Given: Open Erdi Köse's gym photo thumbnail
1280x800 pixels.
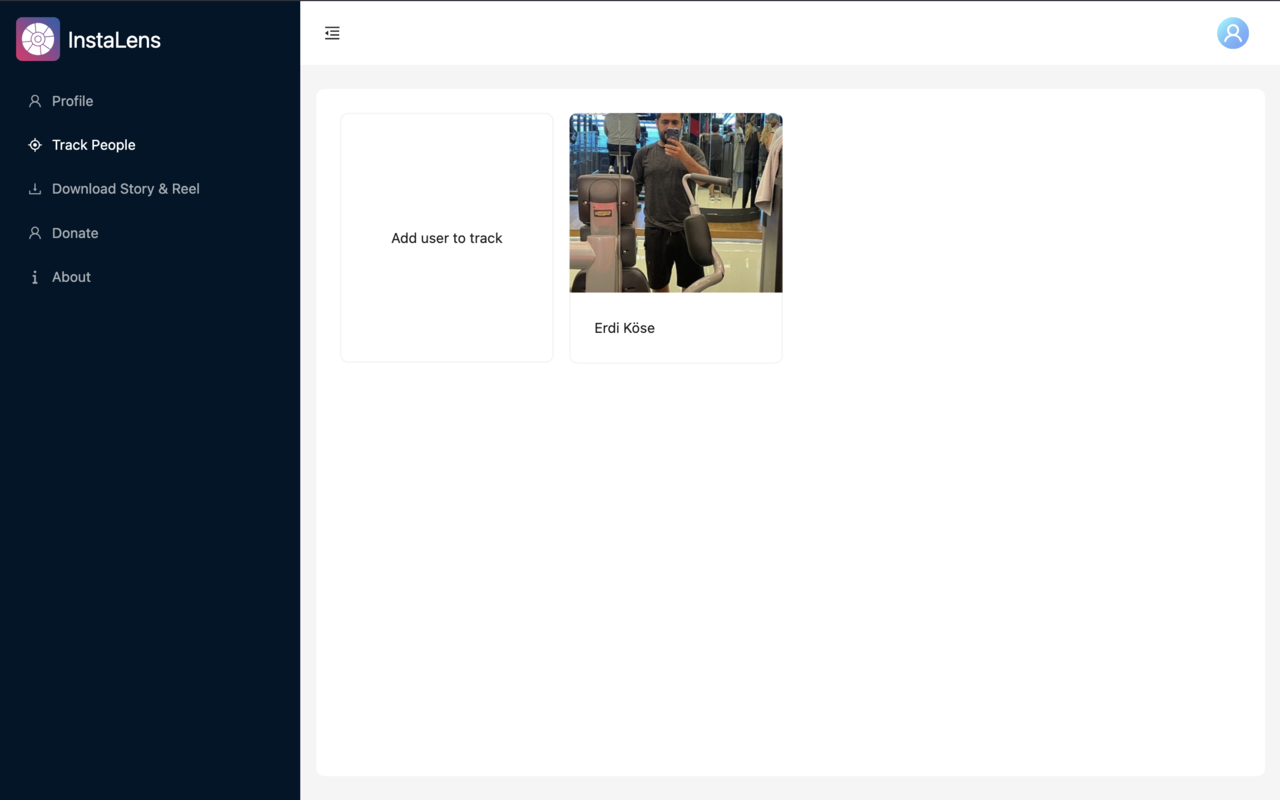Looking at the screenshot, I should 675,203.
